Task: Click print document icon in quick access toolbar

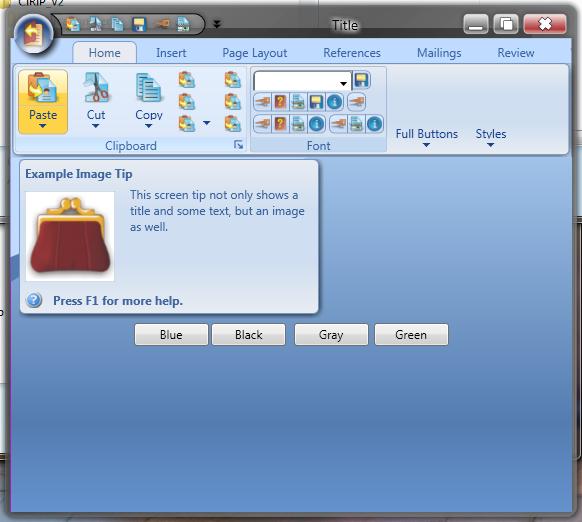Action: (x=183, y=25)
